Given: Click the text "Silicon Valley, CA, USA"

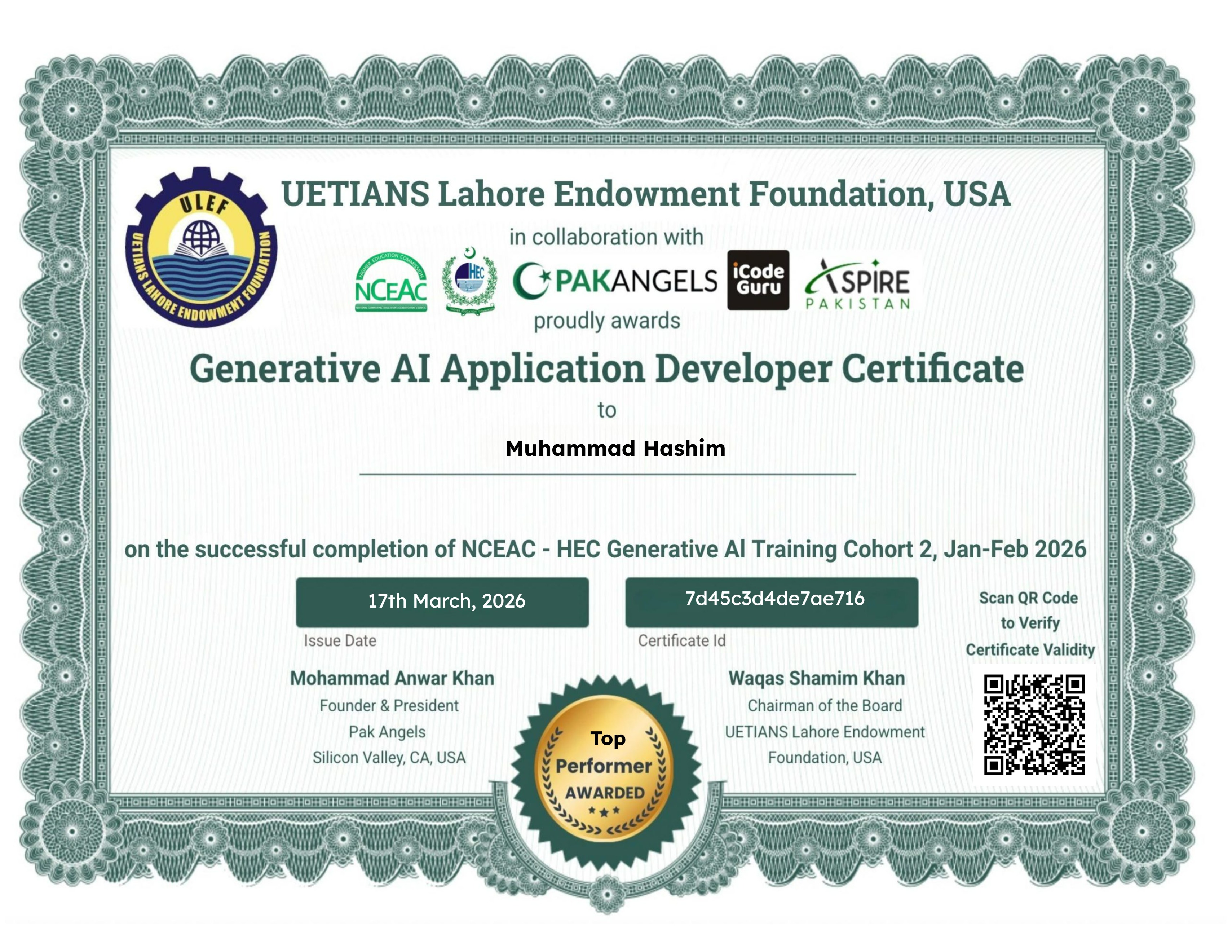Looking at the screenshot, I should pyautogui.click(x=389, y=757).
